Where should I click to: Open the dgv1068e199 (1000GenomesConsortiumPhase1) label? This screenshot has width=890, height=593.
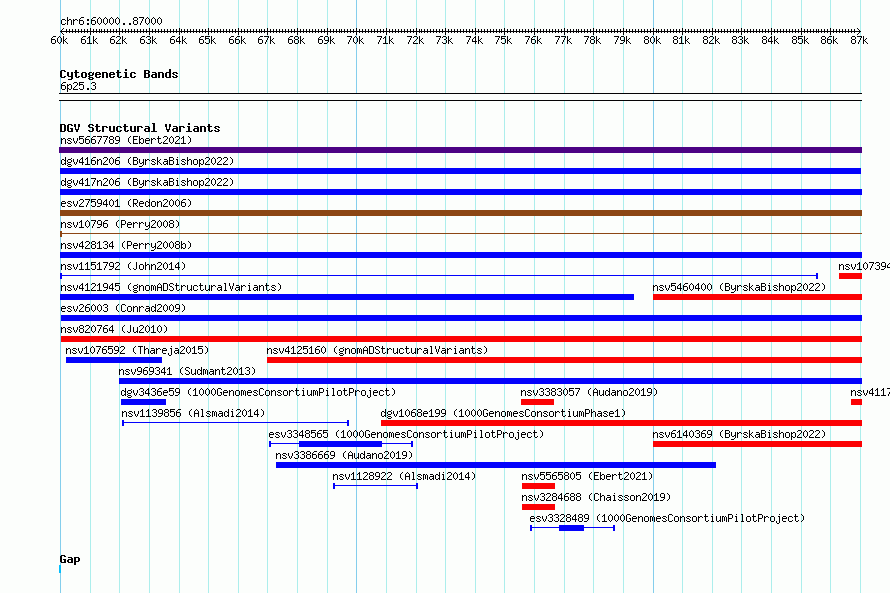tap(503, 413)
